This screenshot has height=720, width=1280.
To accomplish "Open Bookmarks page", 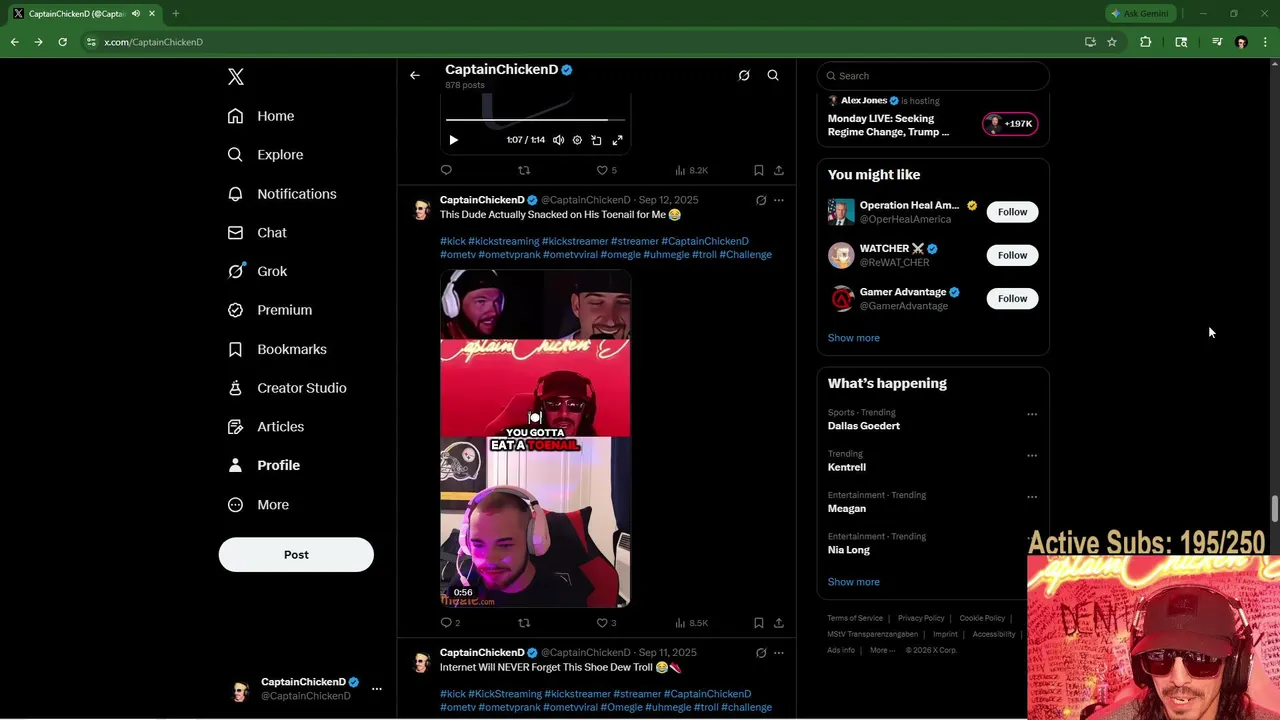I will point(277,349).
